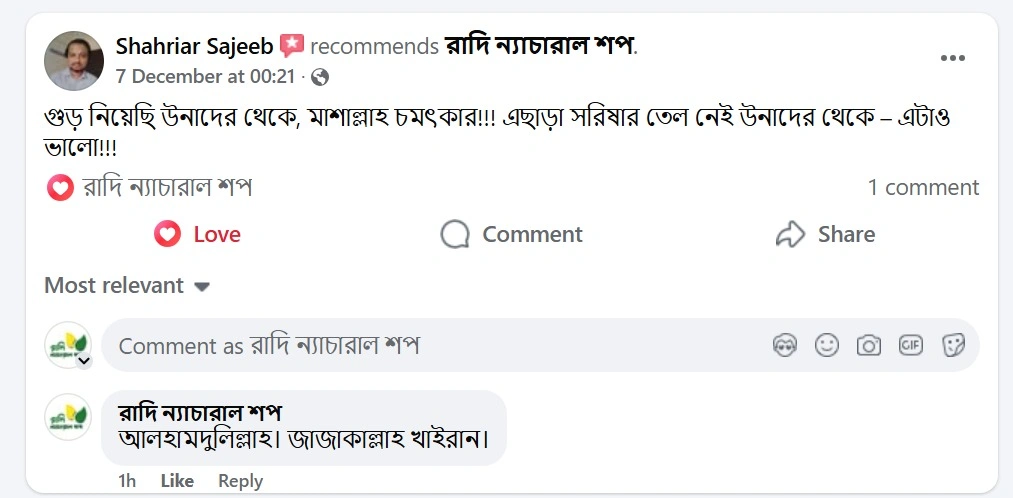Viewport: 1013px width, 498px height.
Task: Share the post using Share button
Action: tap(825, 235)
